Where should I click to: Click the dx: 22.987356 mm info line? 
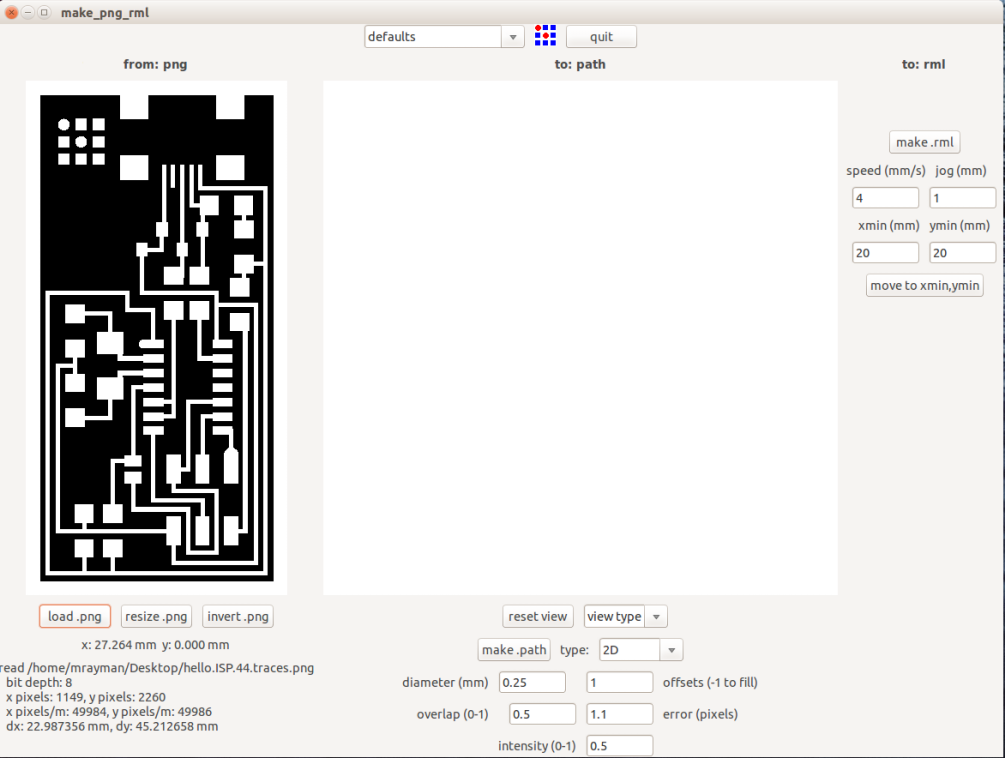(x=112, y=727)
